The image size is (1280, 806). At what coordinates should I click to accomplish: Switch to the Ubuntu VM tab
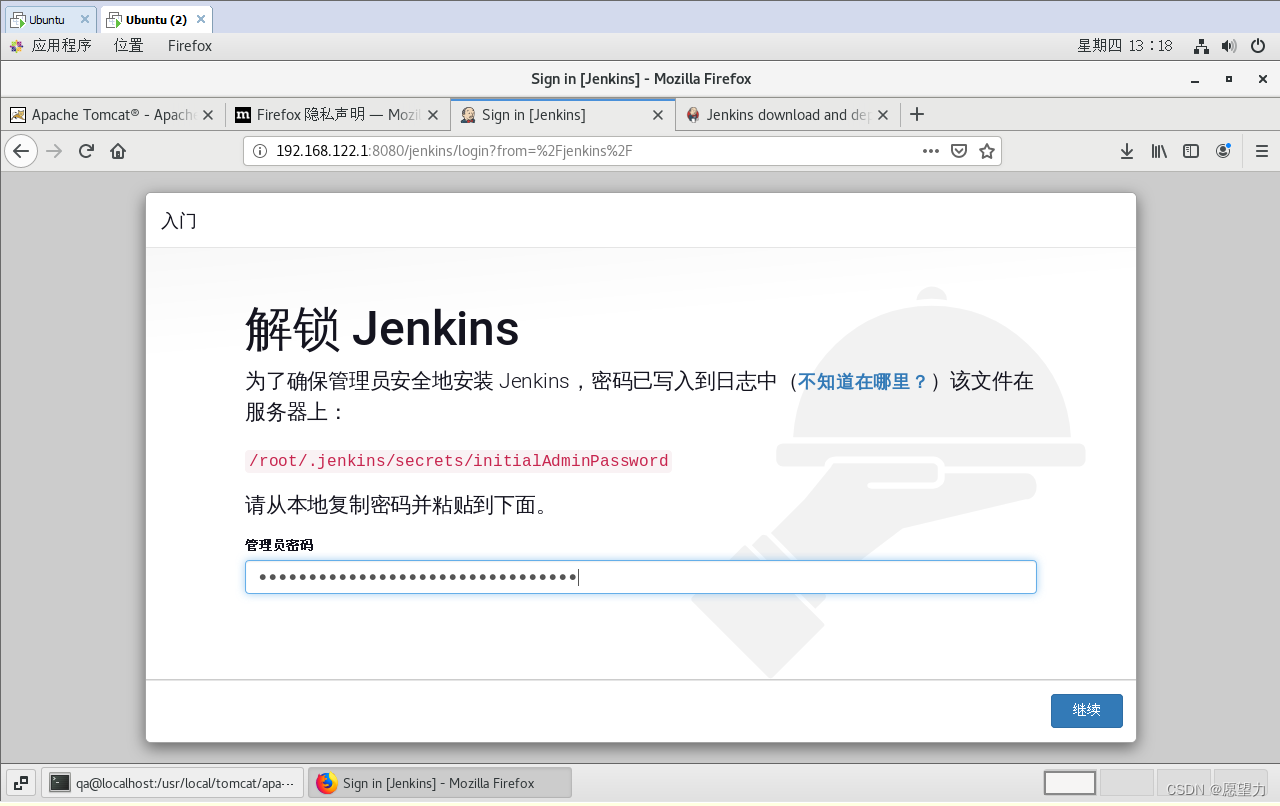50,19
